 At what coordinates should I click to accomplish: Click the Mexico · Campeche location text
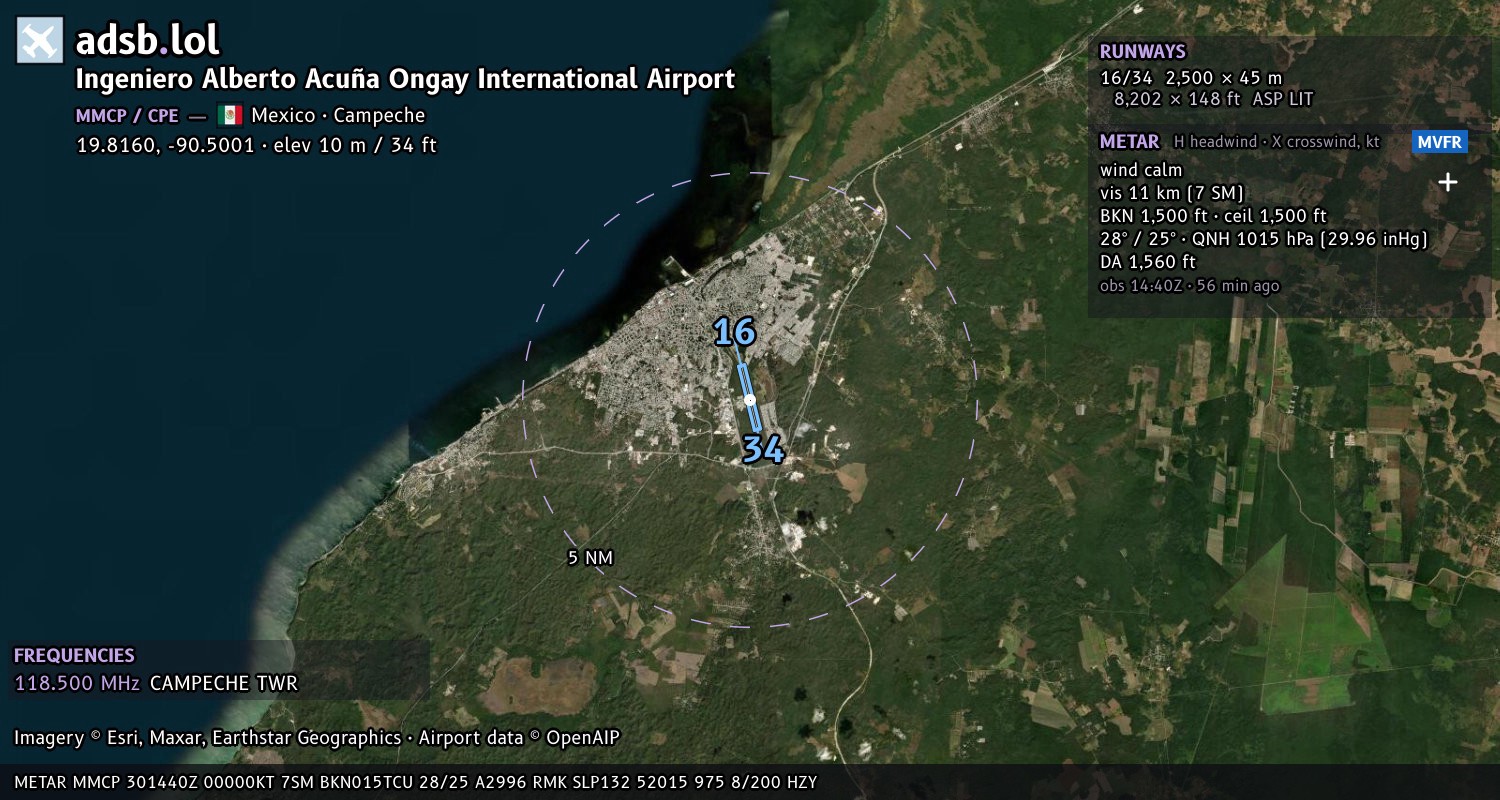click(338, 116)
